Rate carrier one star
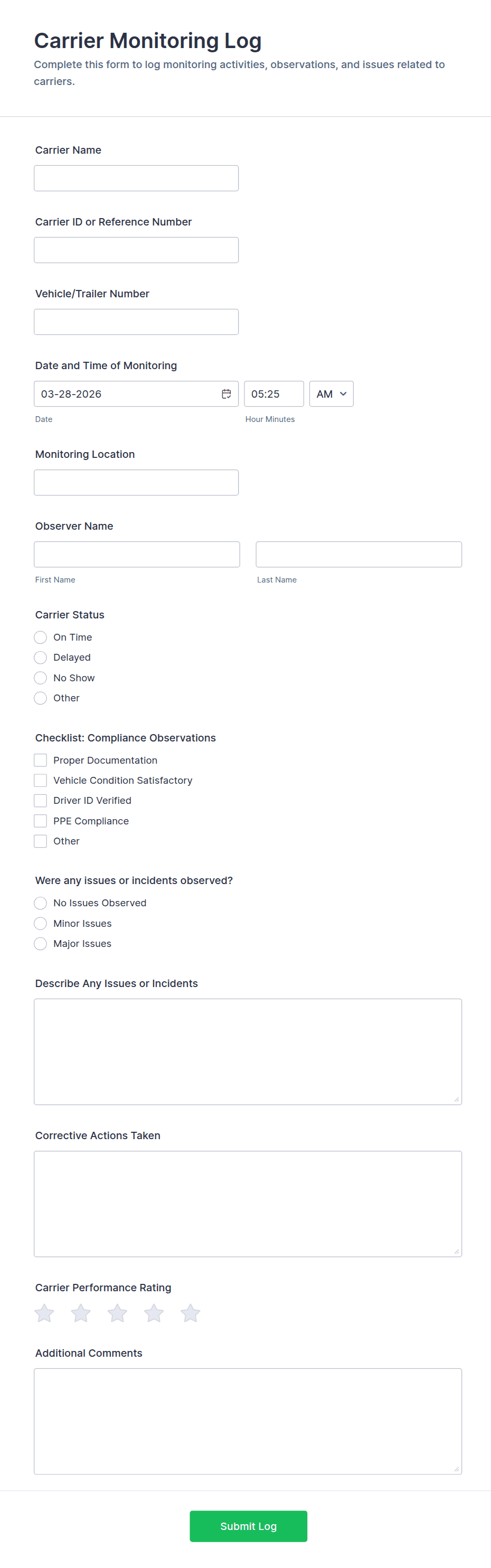Viewport: 491px width, 1568px height. pyautogui.click(x=44, y=1313)
